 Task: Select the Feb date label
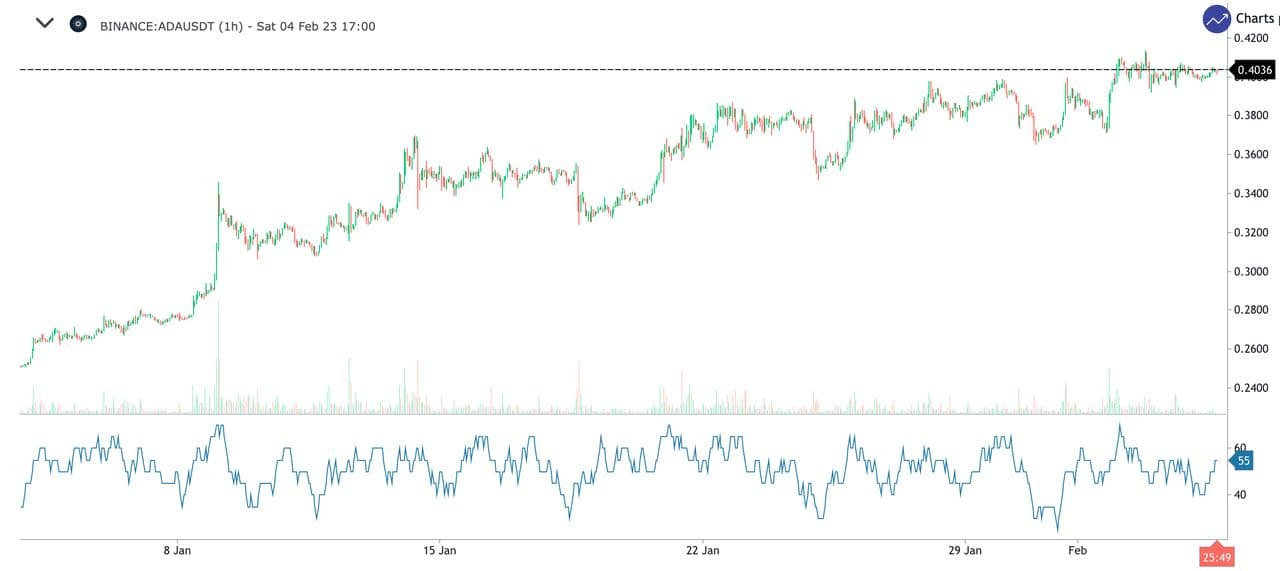click(1077, 550)
